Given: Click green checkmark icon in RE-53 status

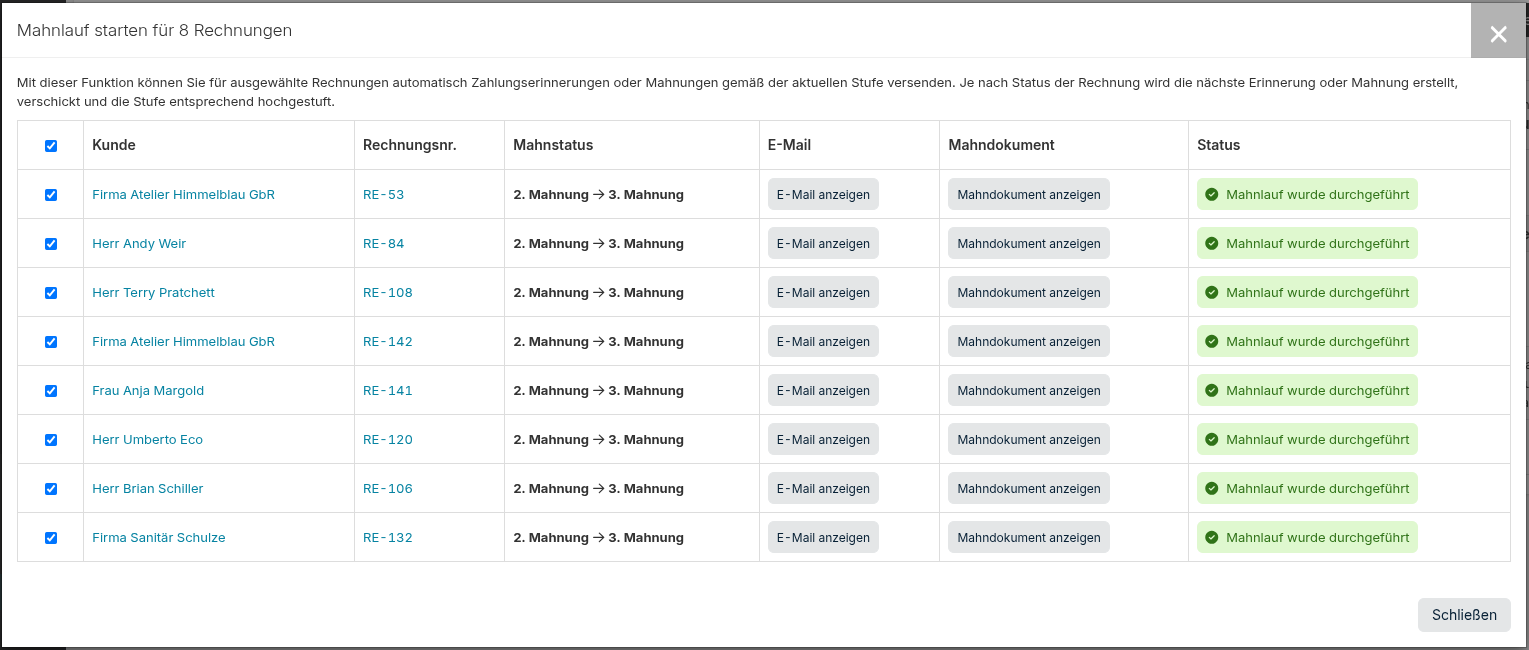Looking at the screenshot, I should coord(1212,195).
